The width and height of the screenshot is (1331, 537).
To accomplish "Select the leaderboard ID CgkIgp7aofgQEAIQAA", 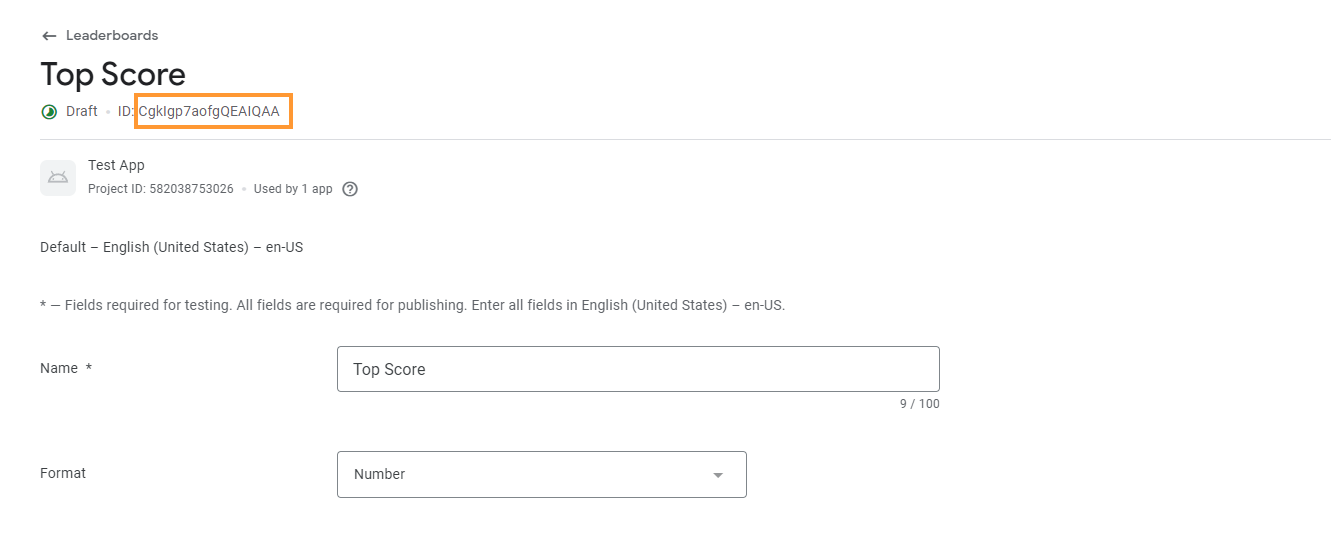I will [210, 111].
